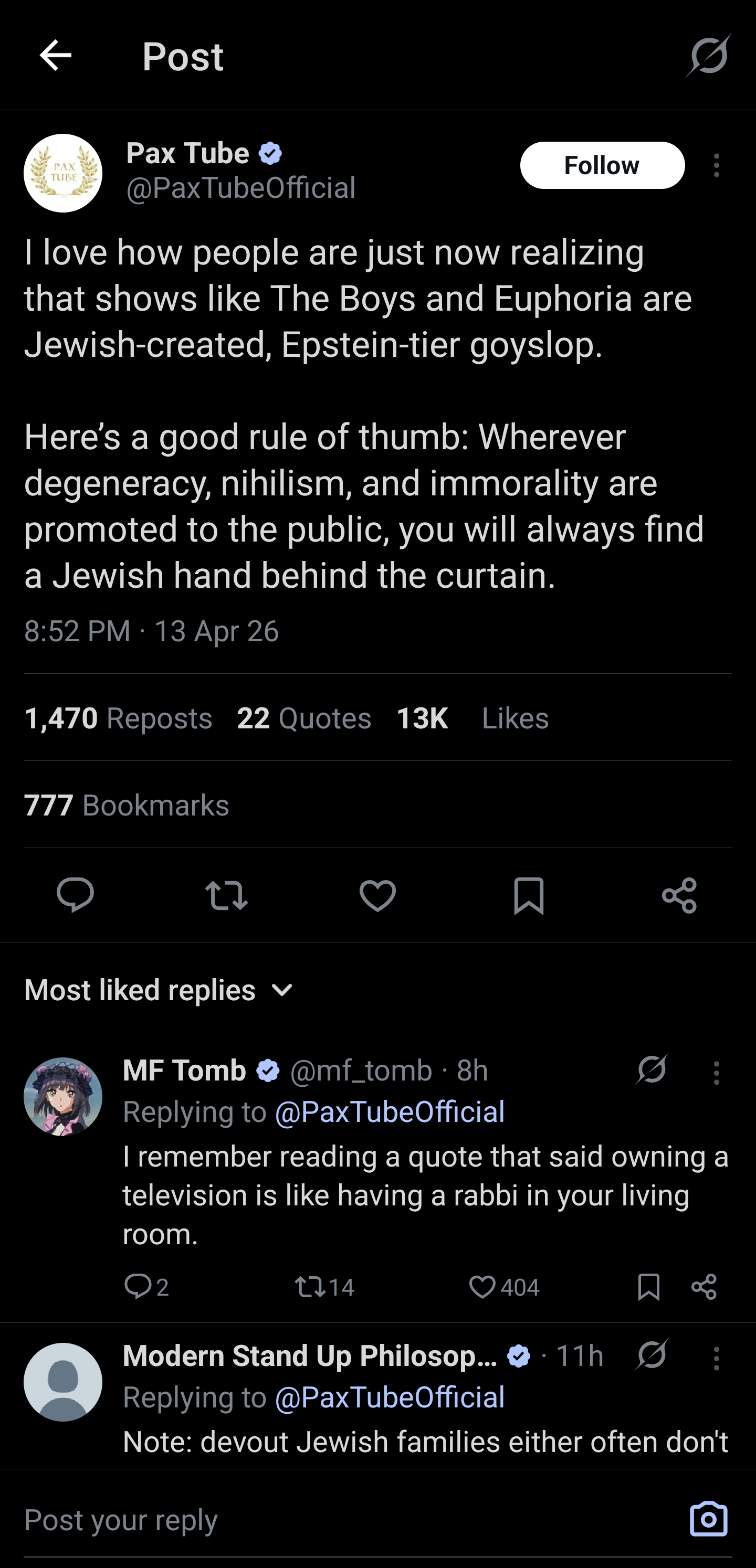The height and width of the screenshot is (1568, 756).
Task: Open the more options menu for Pax Tube post
Action: 717,165
